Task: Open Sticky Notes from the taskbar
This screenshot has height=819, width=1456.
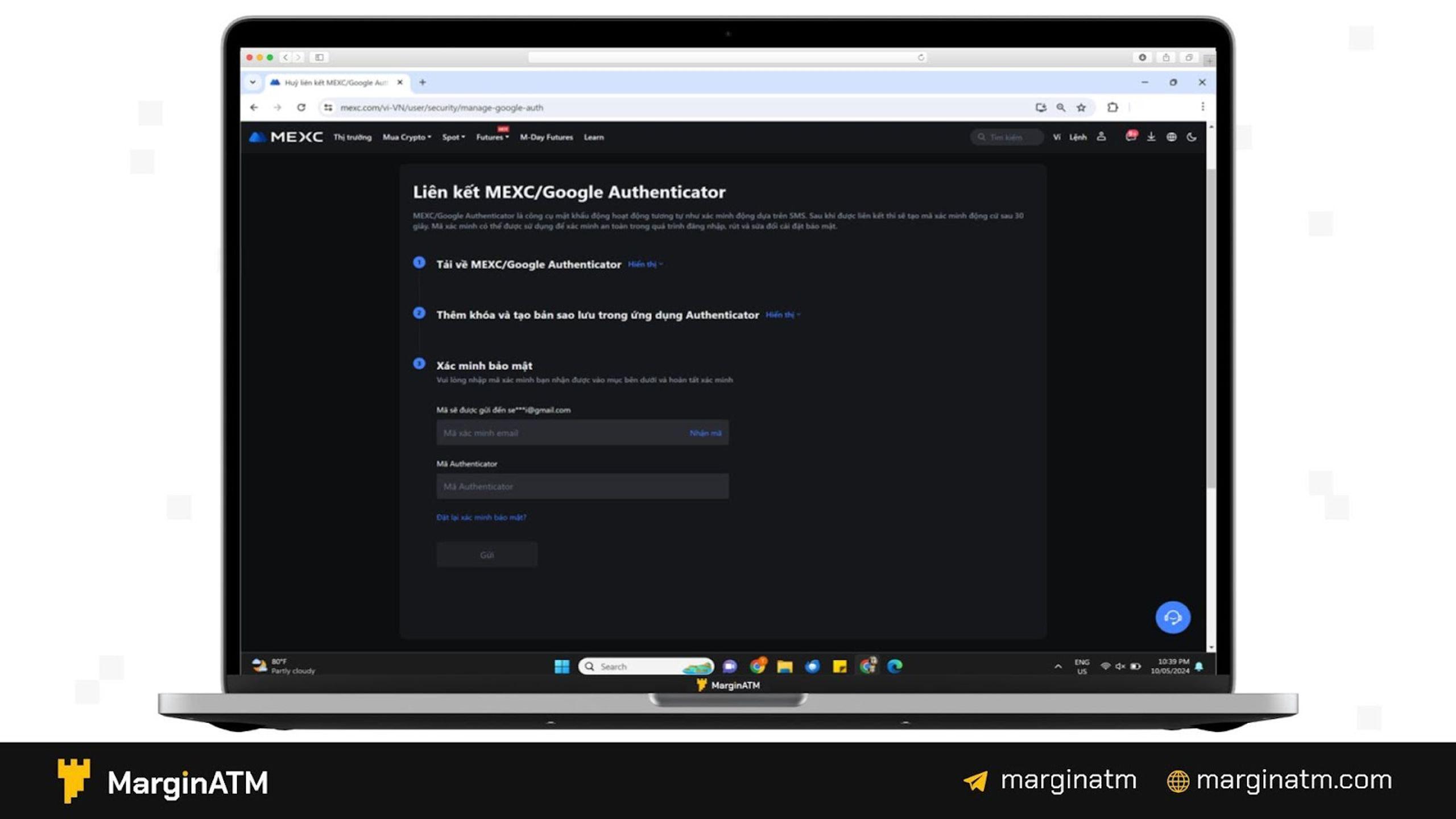Action: 839,667
